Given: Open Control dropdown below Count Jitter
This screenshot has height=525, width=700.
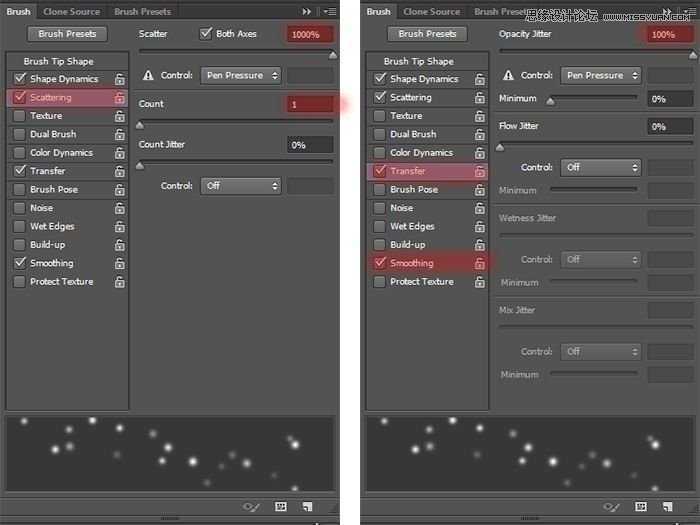Looking at the screenshot, I should [x=241, y=186].
